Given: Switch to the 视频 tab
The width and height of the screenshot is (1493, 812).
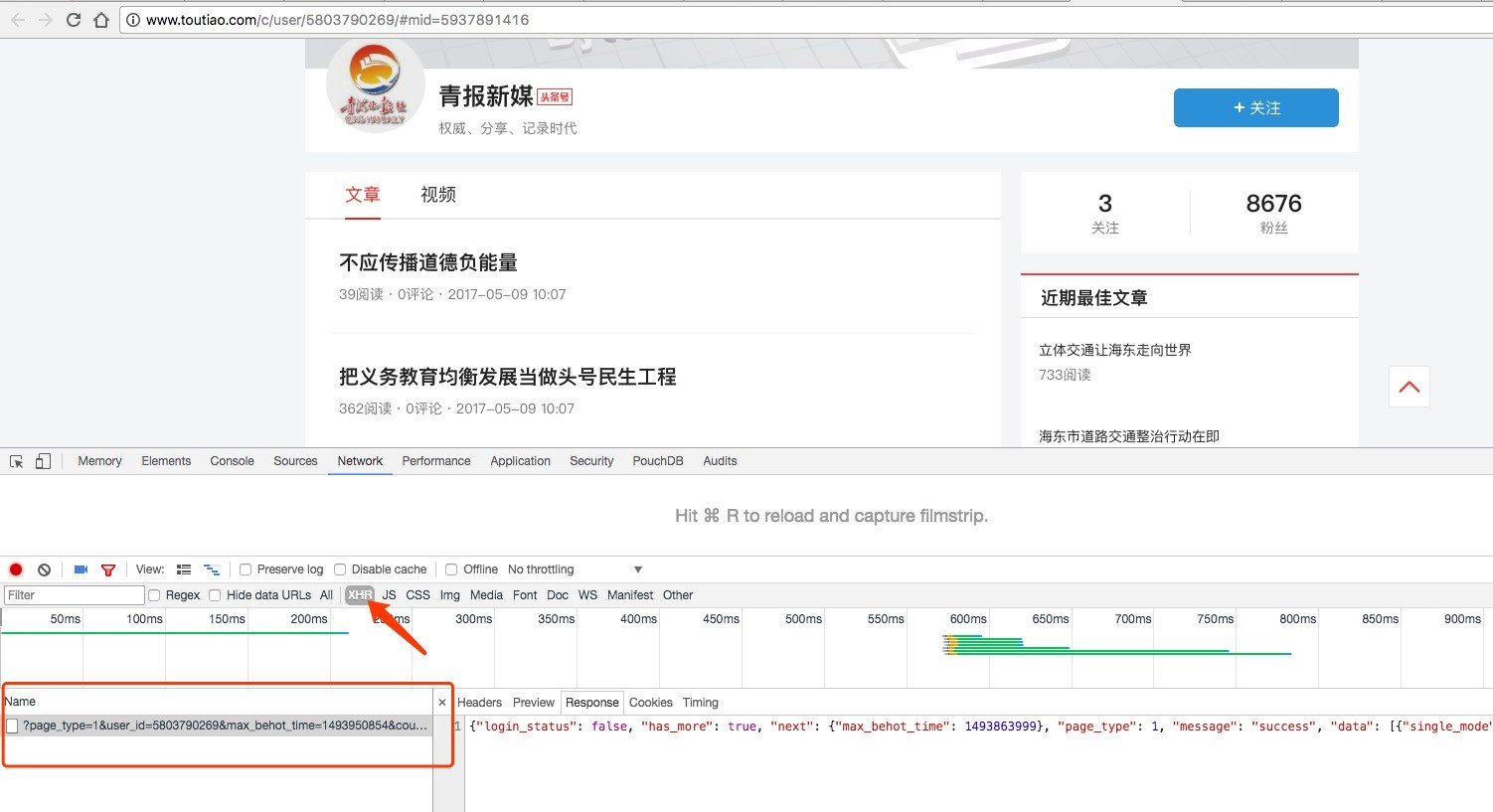Looking at the screenshot, I should click(438, 195).
